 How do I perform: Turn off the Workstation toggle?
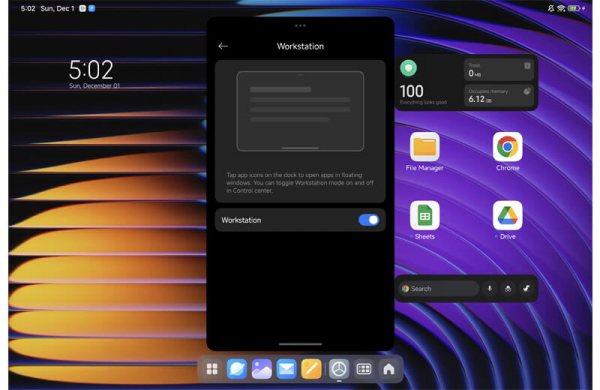tap(369, 220)
